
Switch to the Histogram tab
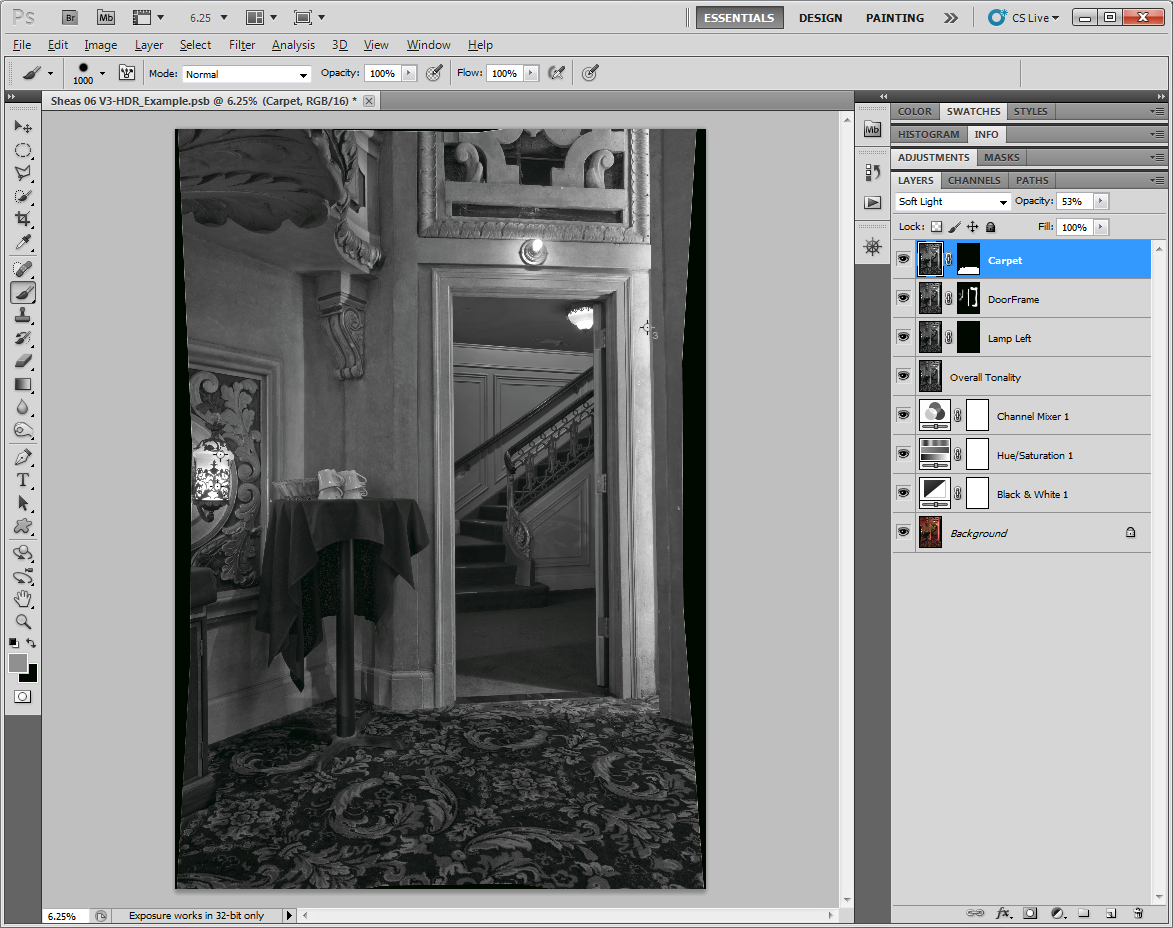[x=928, y=135]
